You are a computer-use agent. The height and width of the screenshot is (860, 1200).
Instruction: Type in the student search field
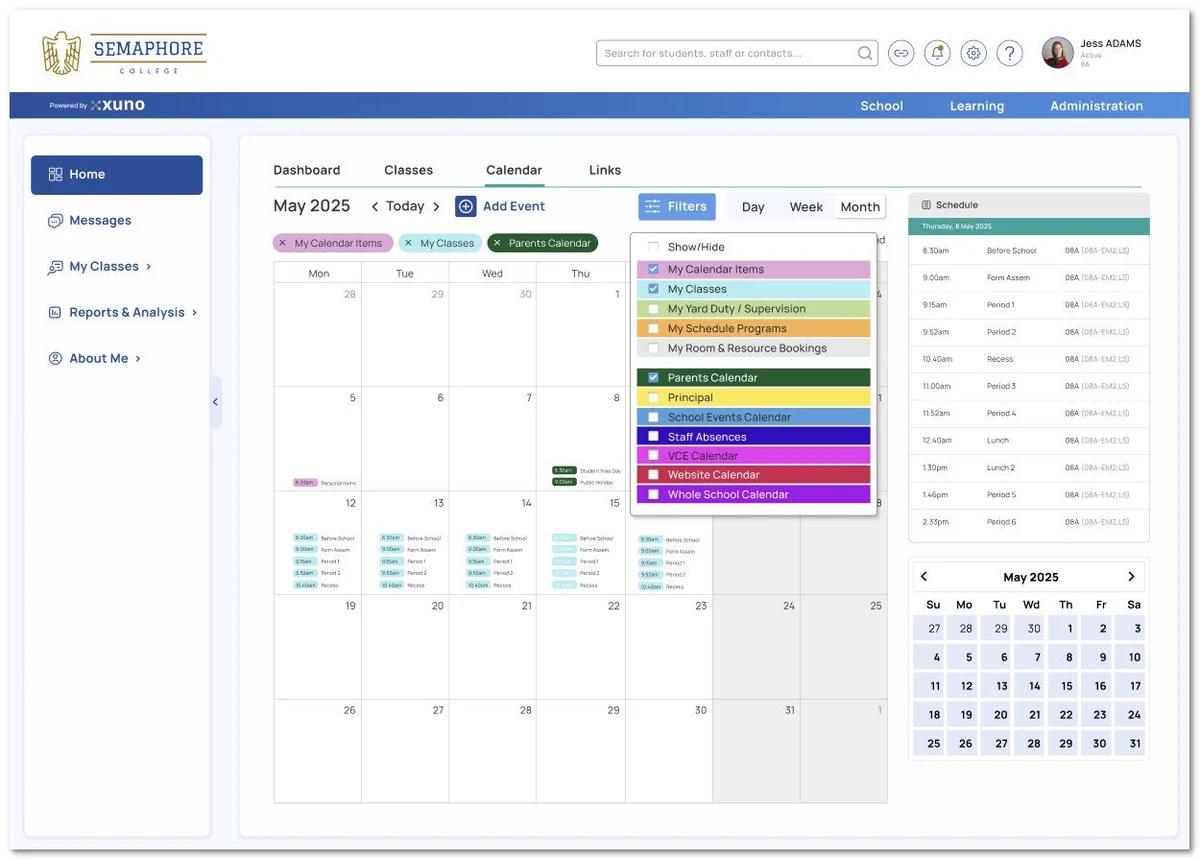click(x=725, y=53)
